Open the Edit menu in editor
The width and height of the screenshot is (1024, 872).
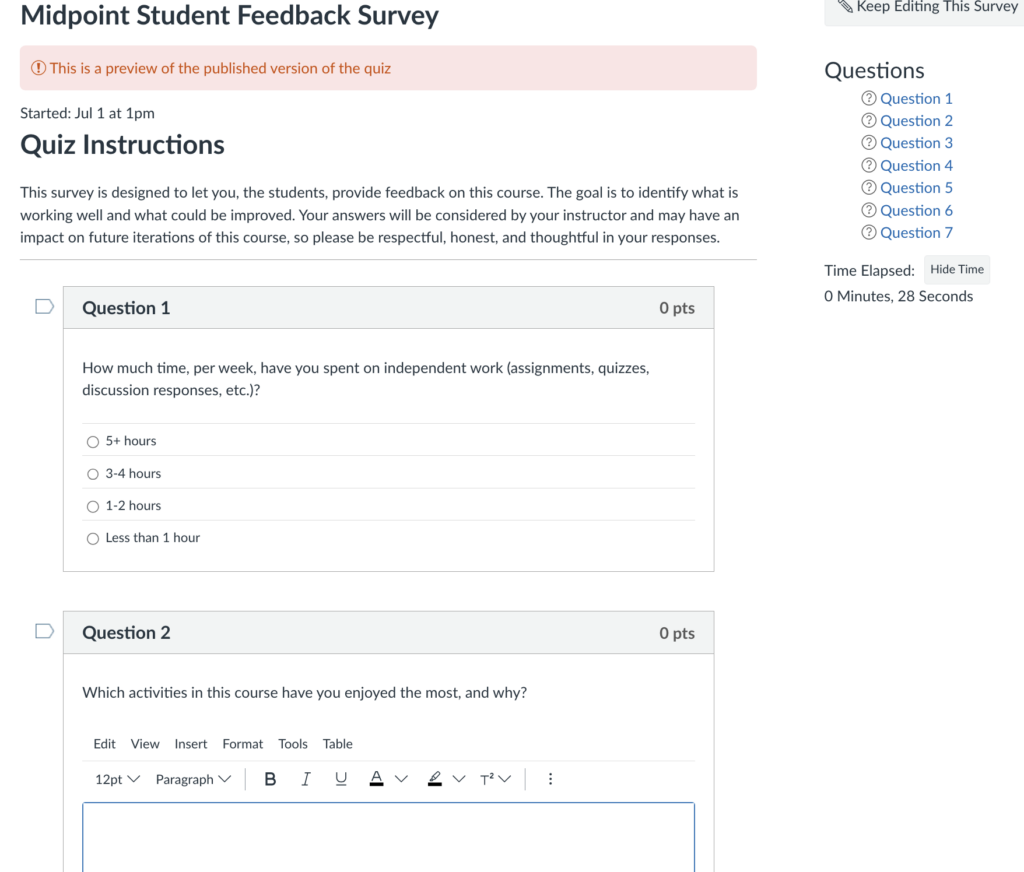104,744
